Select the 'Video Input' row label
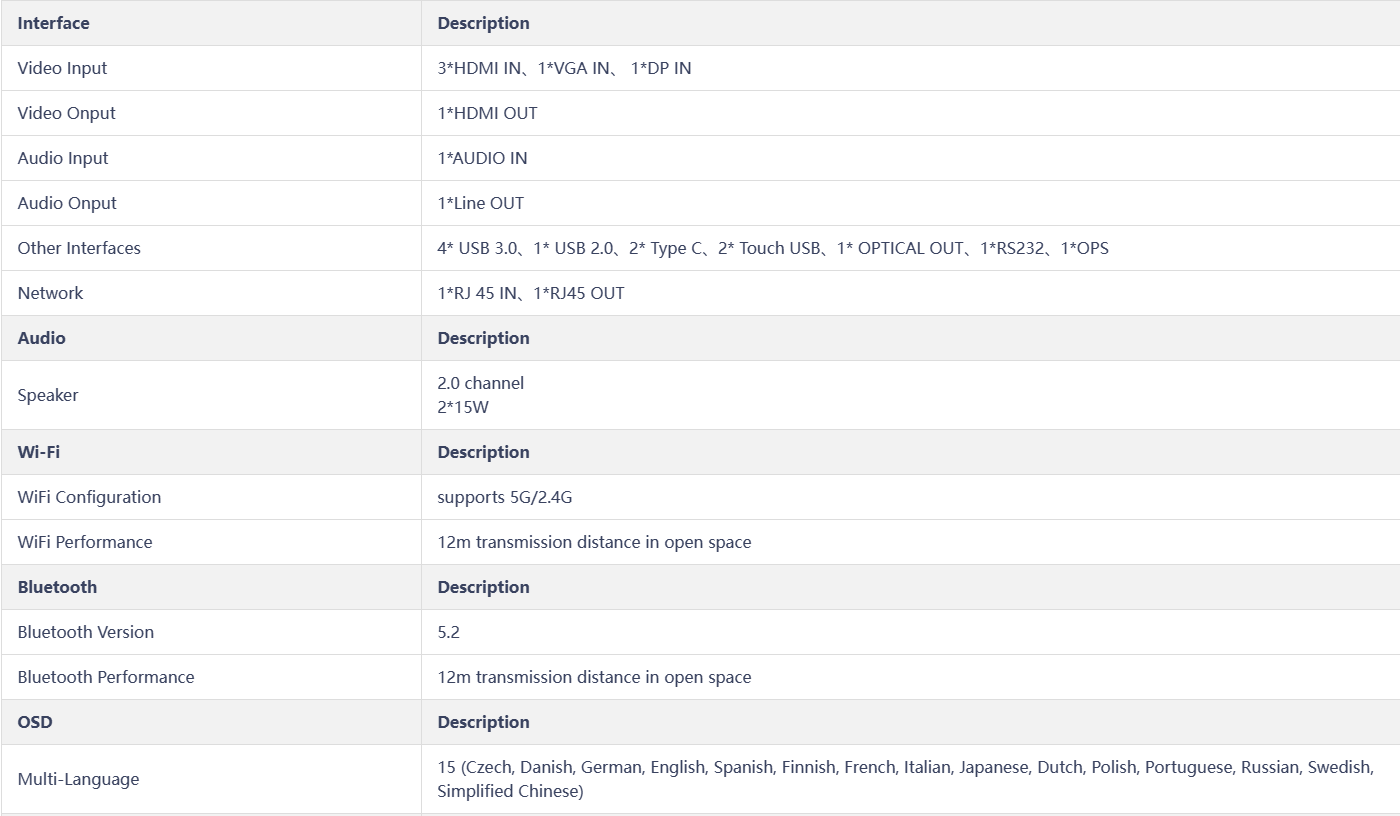This screenshot has width=1400, height=816. [x=62, y=68]
